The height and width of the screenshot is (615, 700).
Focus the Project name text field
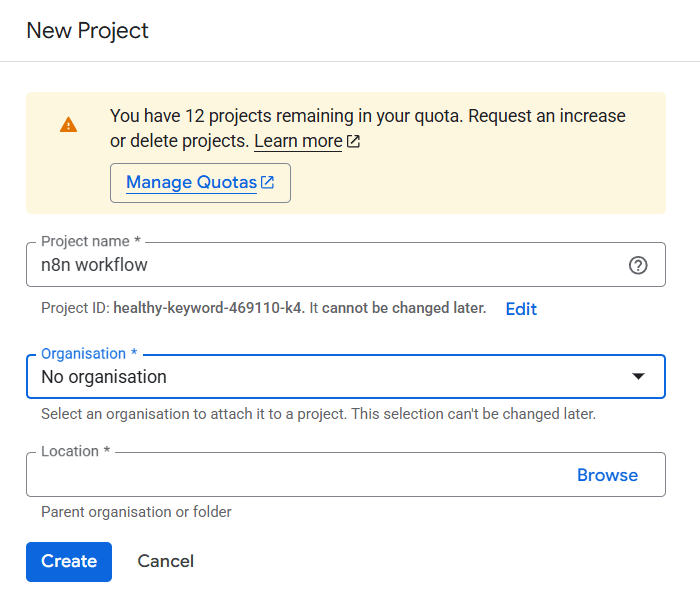320,265
